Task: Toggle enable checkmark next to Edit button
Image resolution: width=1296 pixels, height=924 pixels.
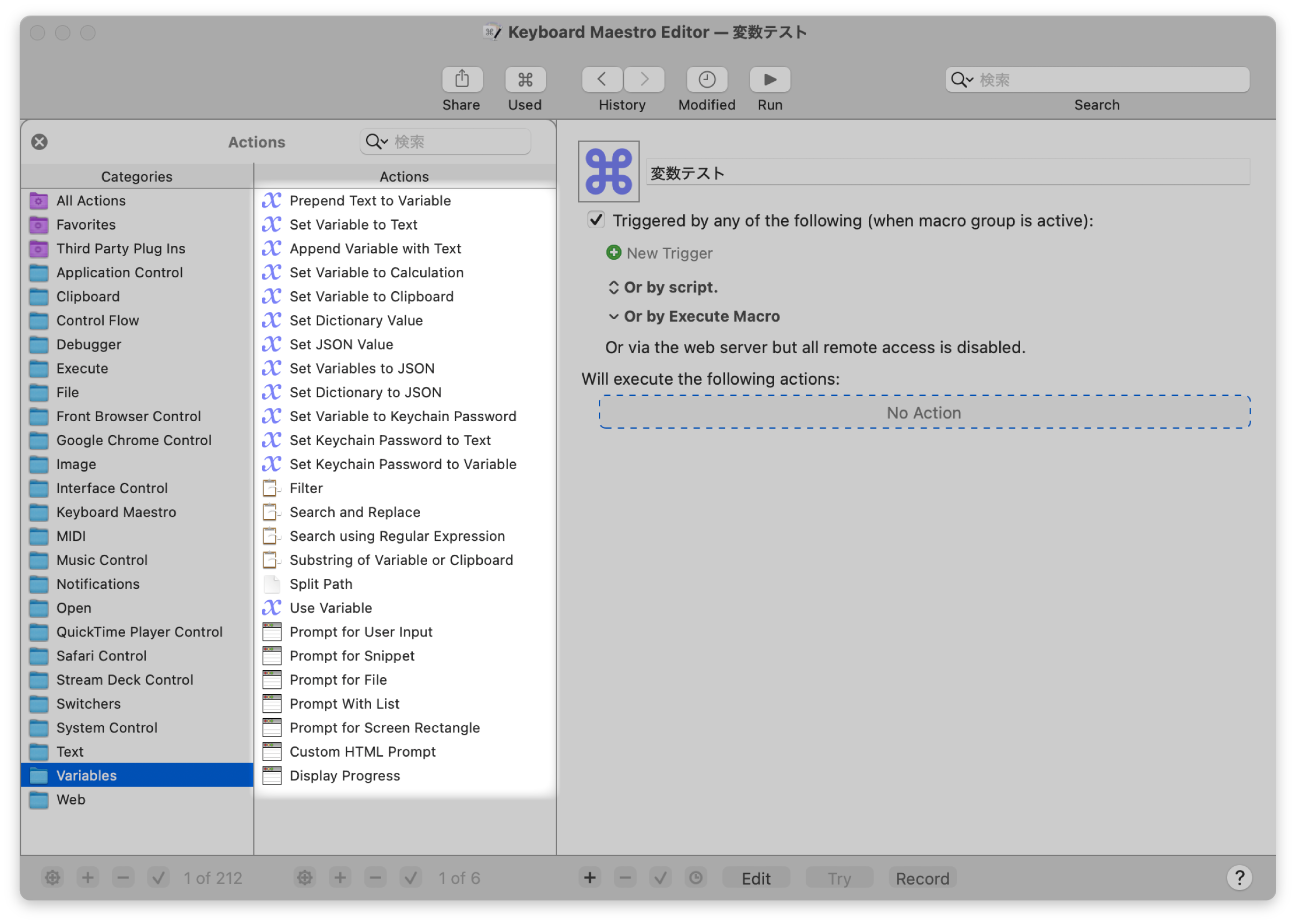Action: [x=660, y=878]
